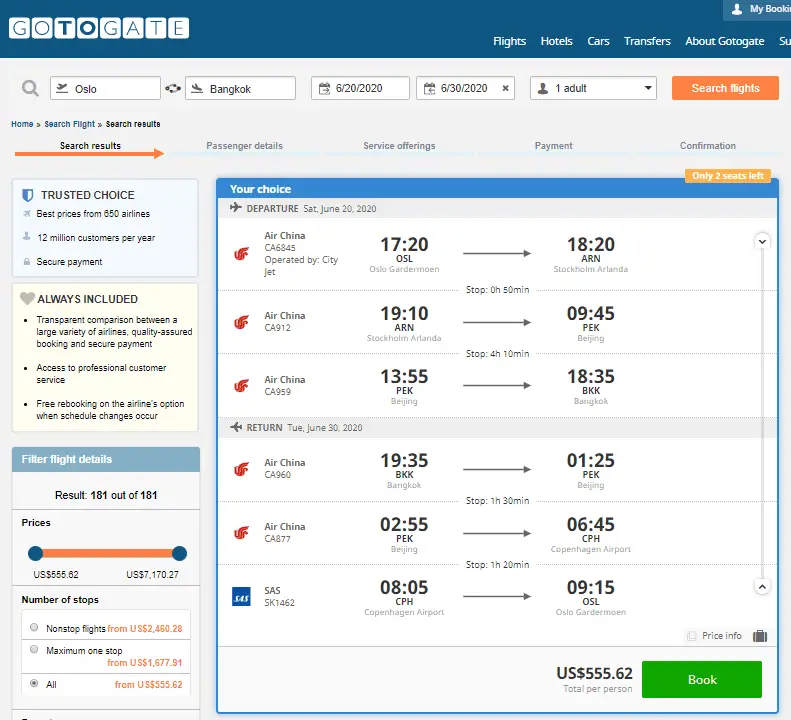
Task: Click the baggage suitcase icon near Price info
Action: click(x=760, y=636)
